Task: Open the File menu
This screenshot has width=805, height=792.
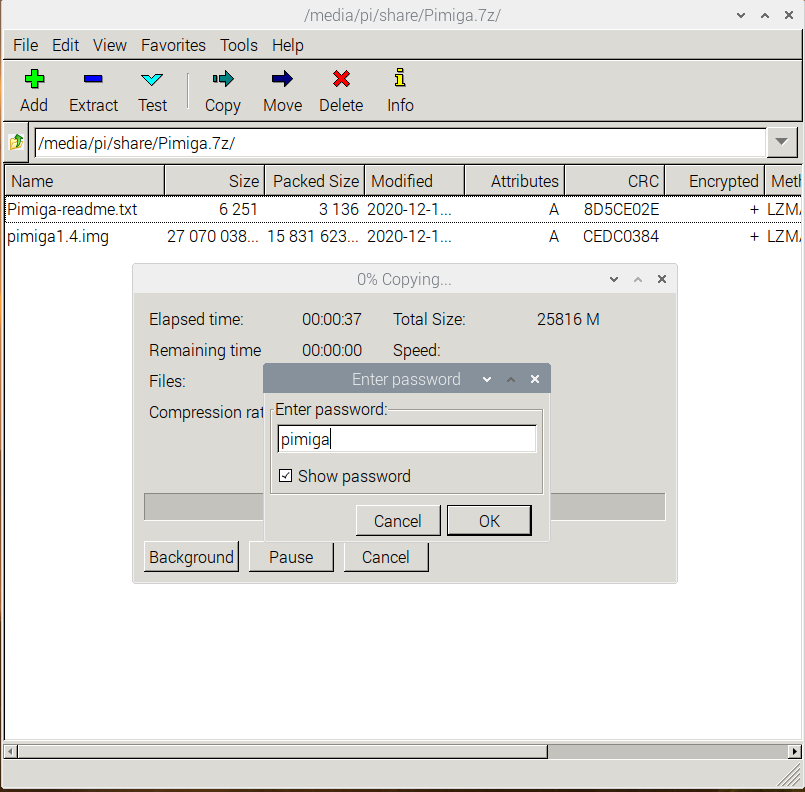Action: coord(26,45)
